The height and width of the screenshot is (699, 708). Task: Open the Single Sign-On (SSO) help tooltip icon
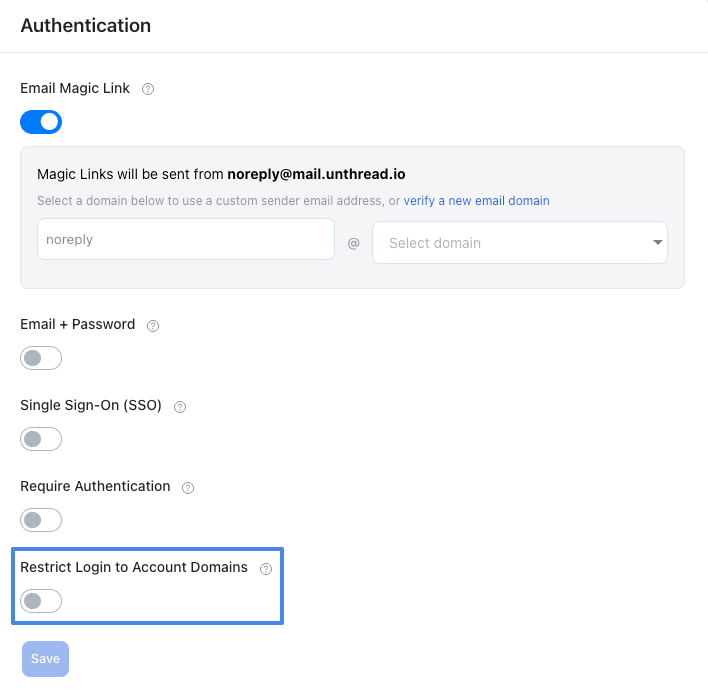pos(180,407)
